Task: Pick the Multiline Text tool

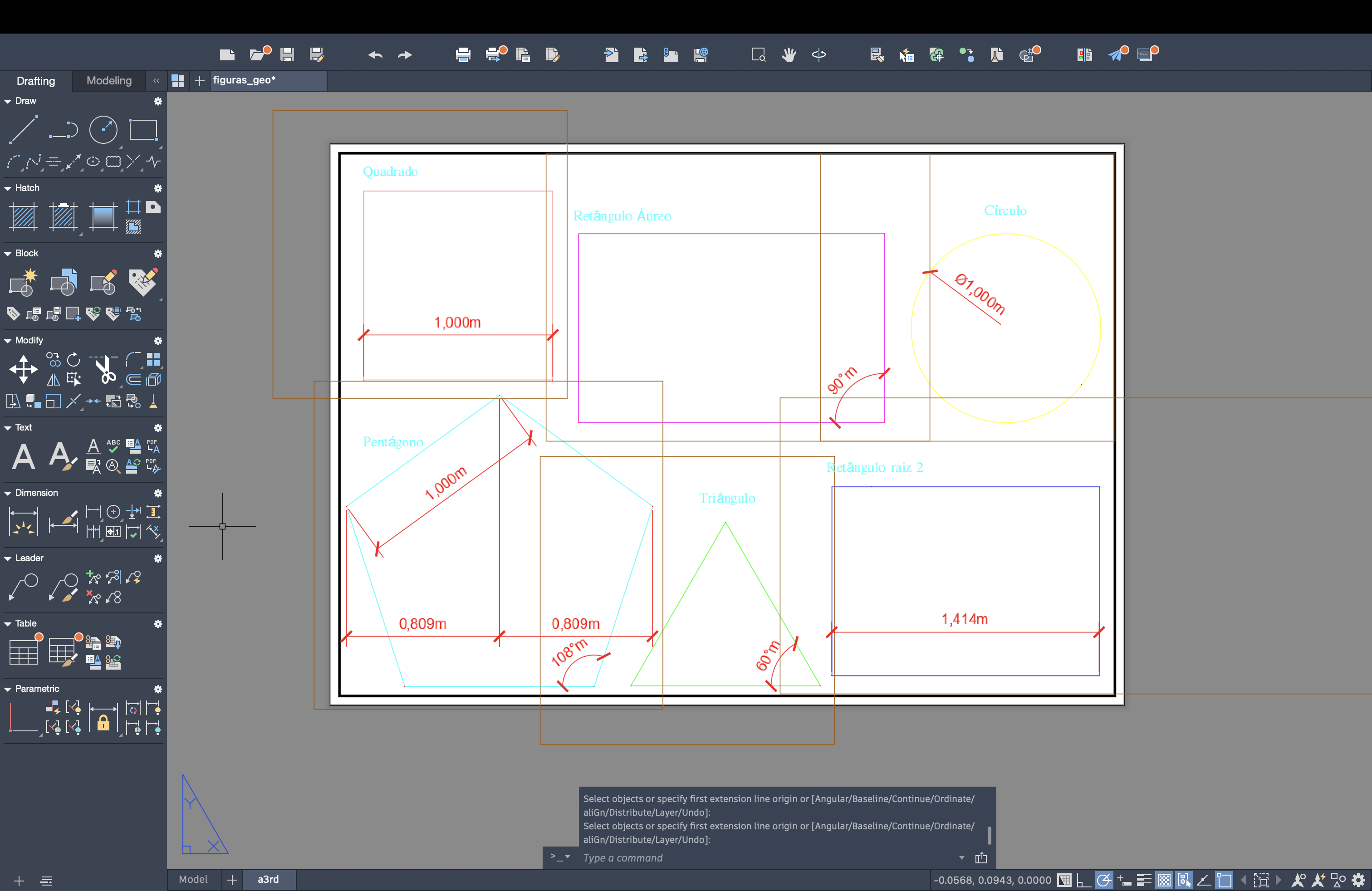Action: point(24,456)
